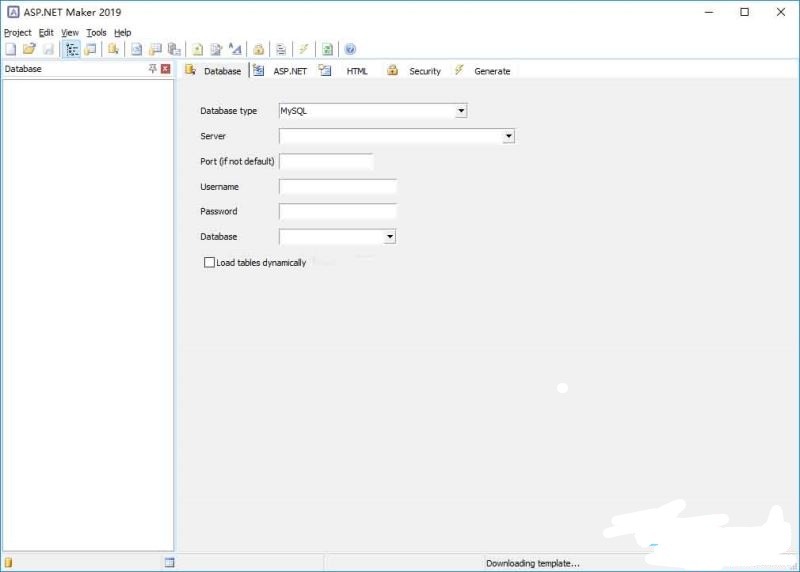
Task: Click the Port input field
Action: (x=326, y=162)
